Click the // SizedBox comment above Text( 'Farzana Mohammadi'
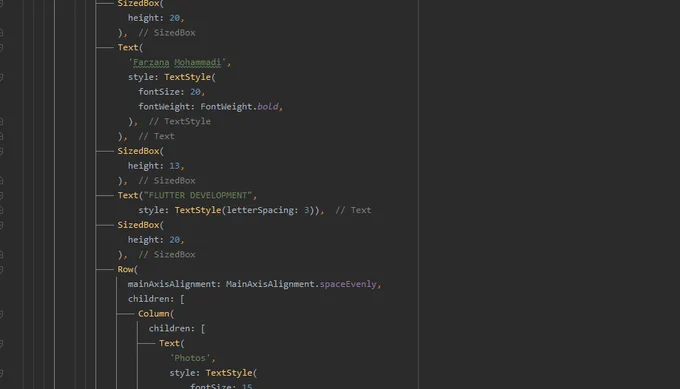 (x=167, y=33)
